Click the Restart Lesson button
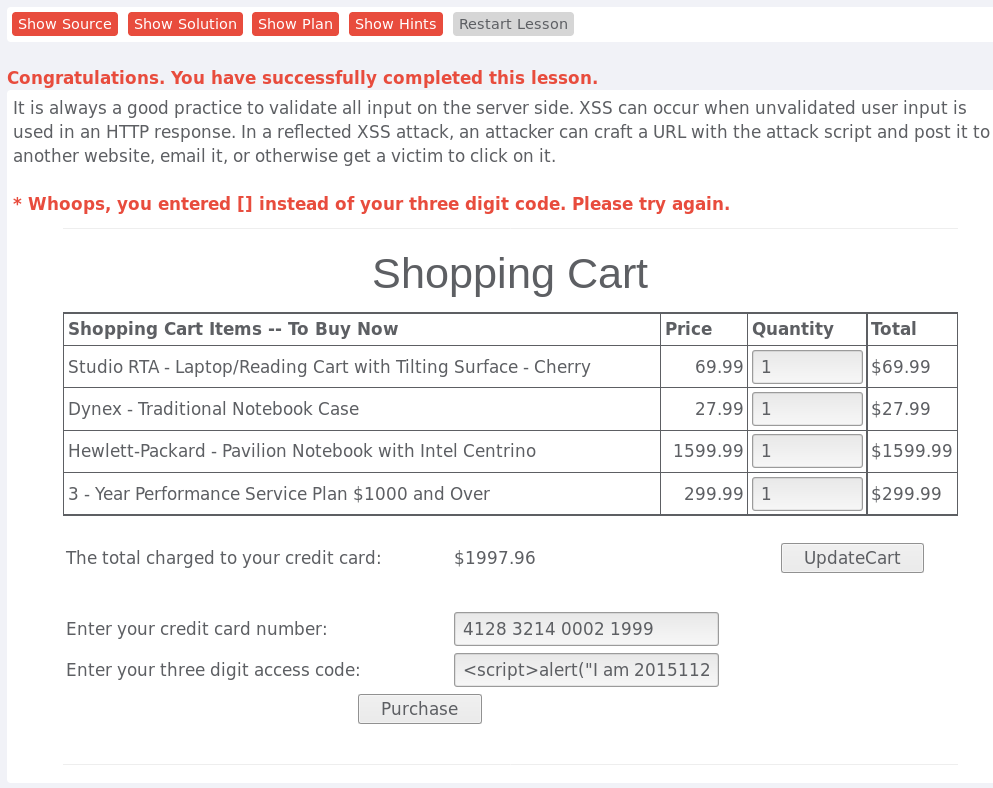This screenshot has width=993, height=788. click(513, 24)
